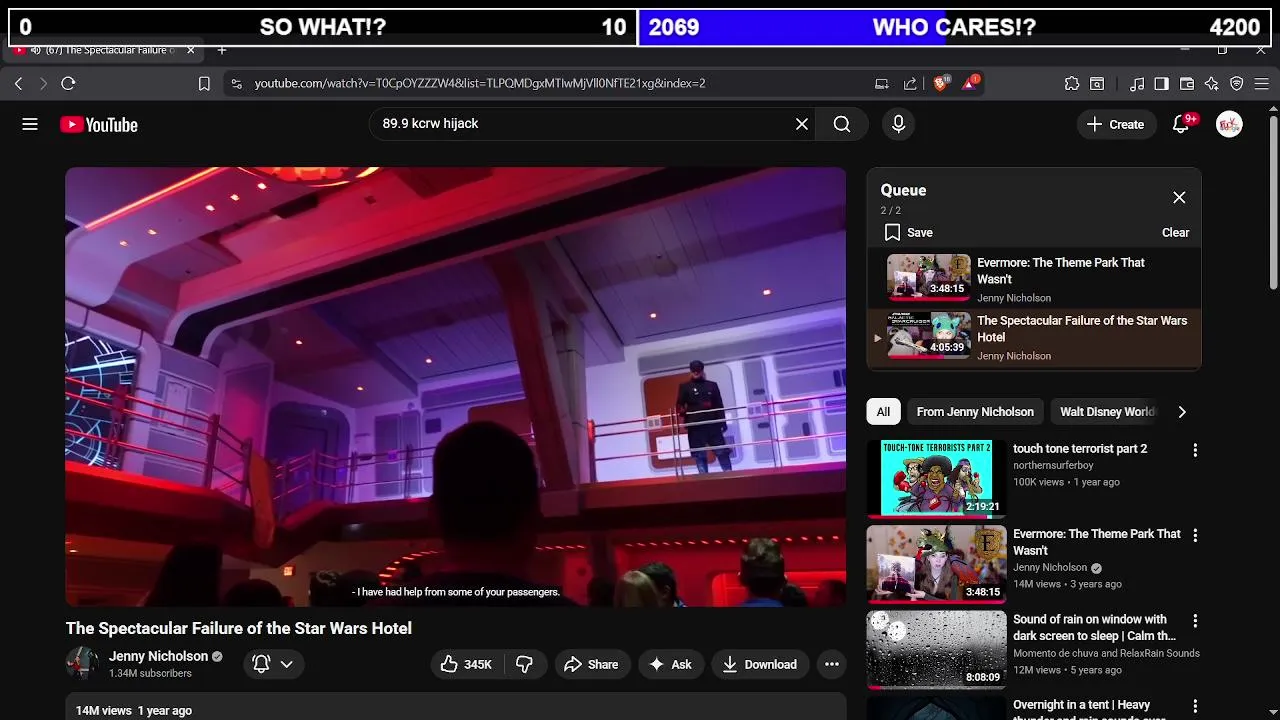Open recommended Evermore: The Theme Park title
Viewport: 1280px width, 720px height.
(x=1097, y=542)
